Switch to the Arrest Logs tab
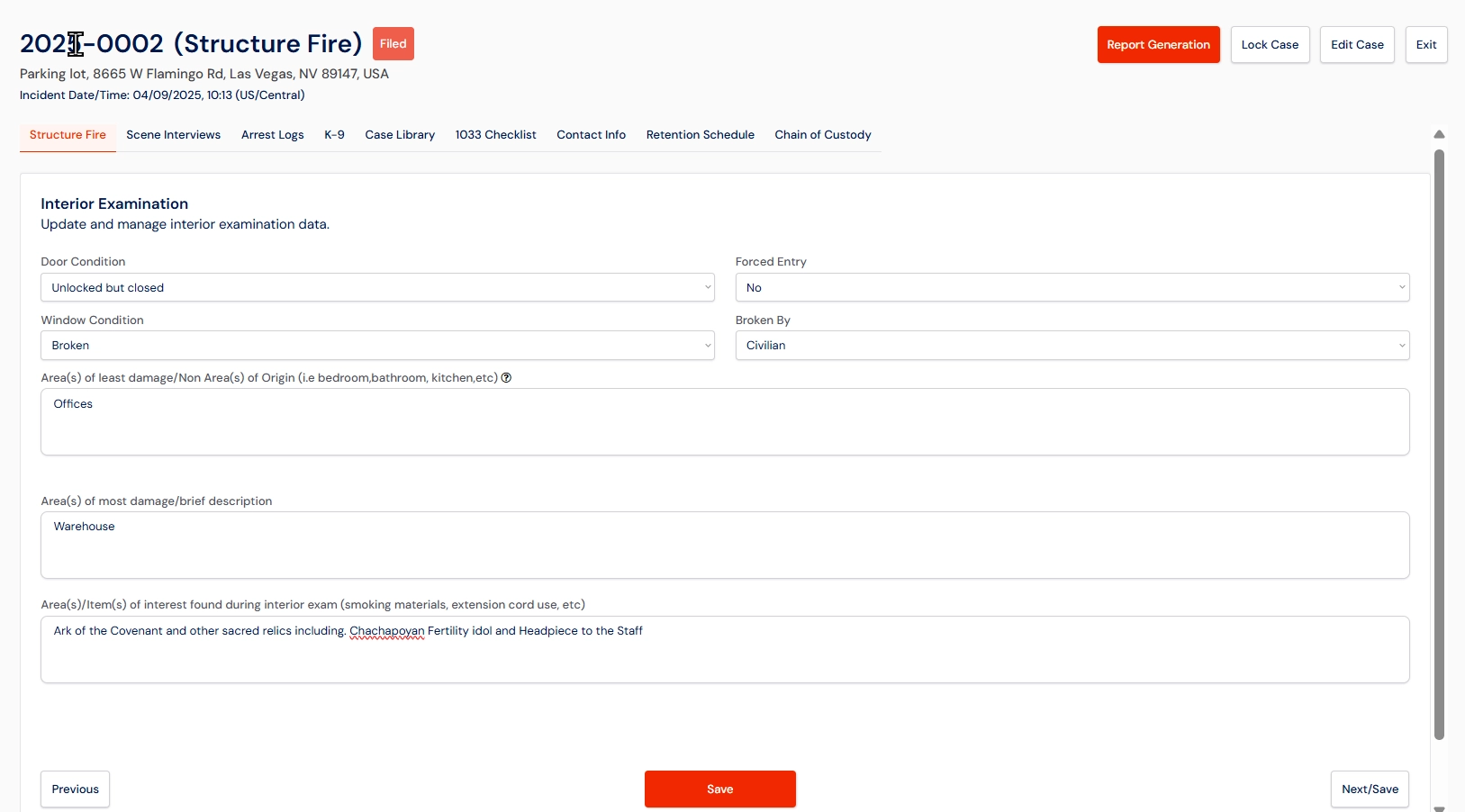The height and width of the screenshot is (812, 1465). tap(272, 135)
